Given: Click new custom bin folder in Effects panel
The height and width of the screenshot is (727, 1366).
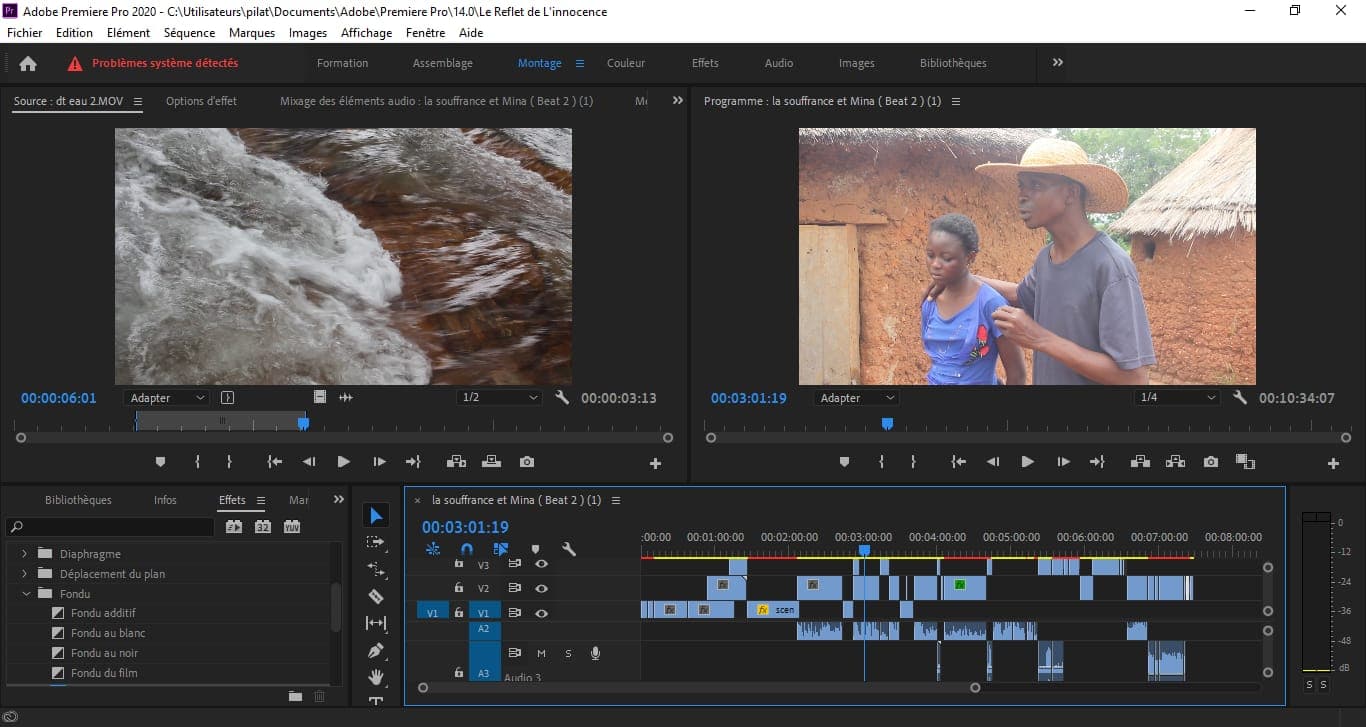Looking at the screenshot, I should tap(295, 696).
